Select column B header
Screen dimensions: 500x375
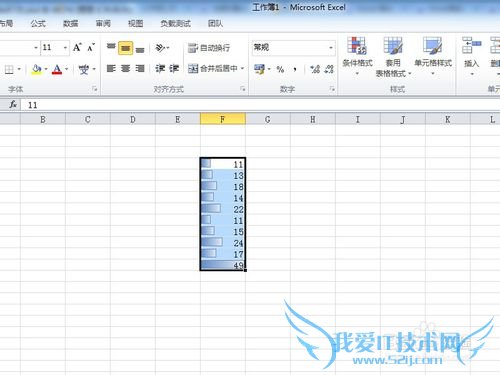click(43, 119)
